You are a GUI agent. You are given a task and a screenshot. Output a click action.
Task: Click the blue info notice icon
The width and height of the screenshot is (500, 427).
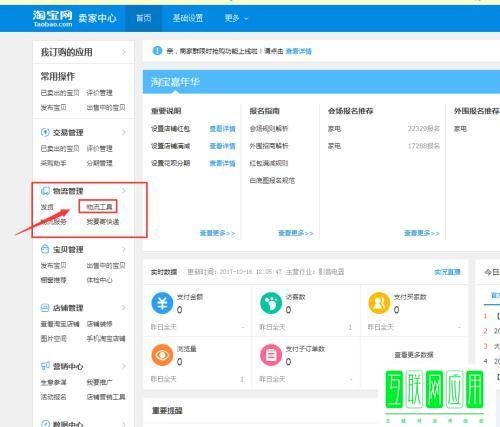[x=157, y=51]
